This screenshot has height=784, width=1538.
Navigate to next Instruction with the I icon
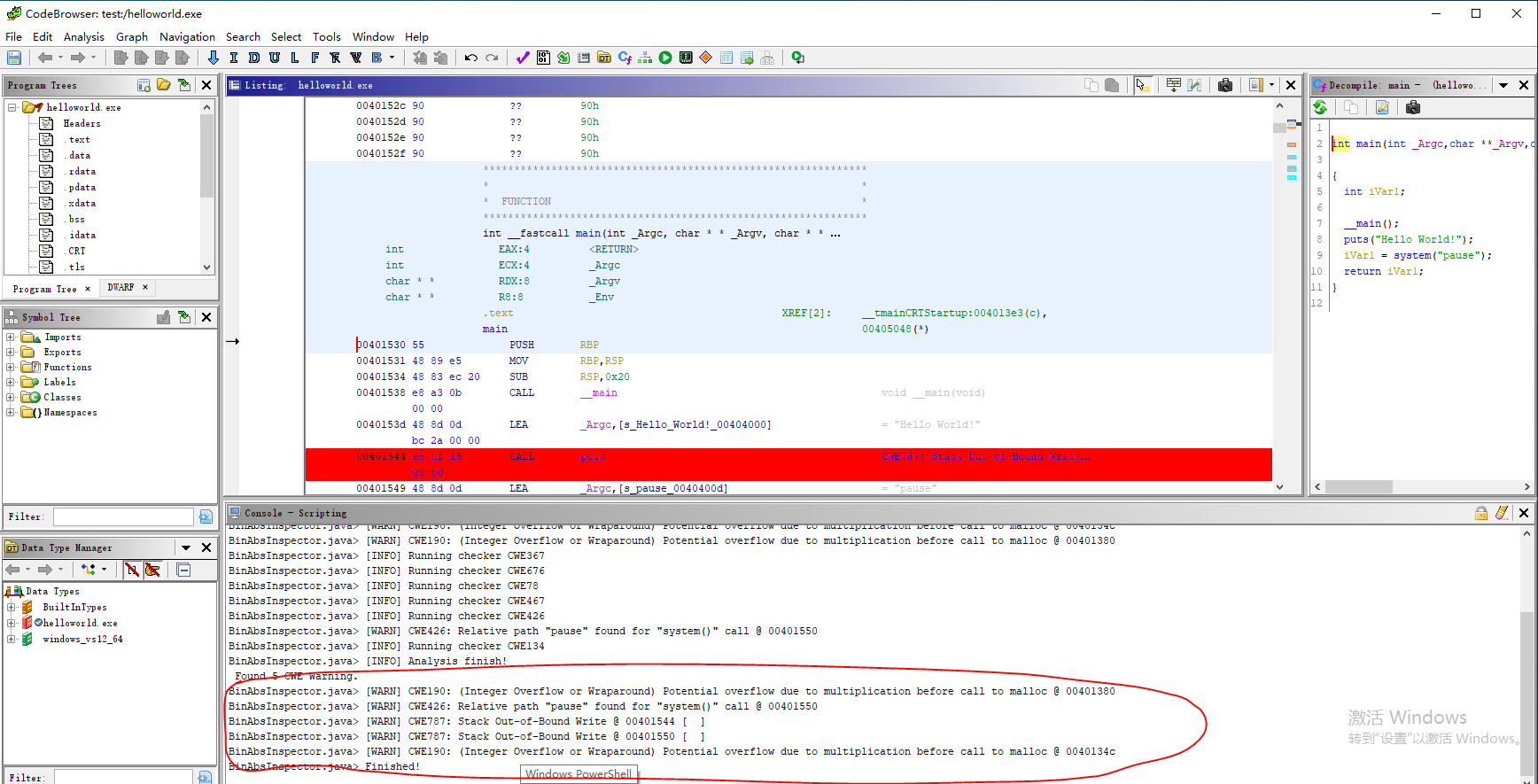pyautogui.click(x=234, y=58)
